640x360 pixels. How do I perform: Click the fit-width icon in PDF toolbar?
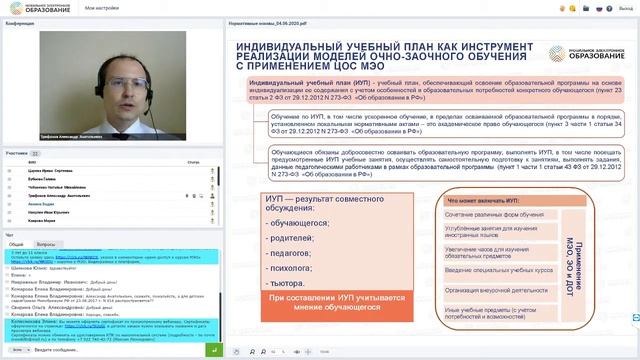click(297, 351)
